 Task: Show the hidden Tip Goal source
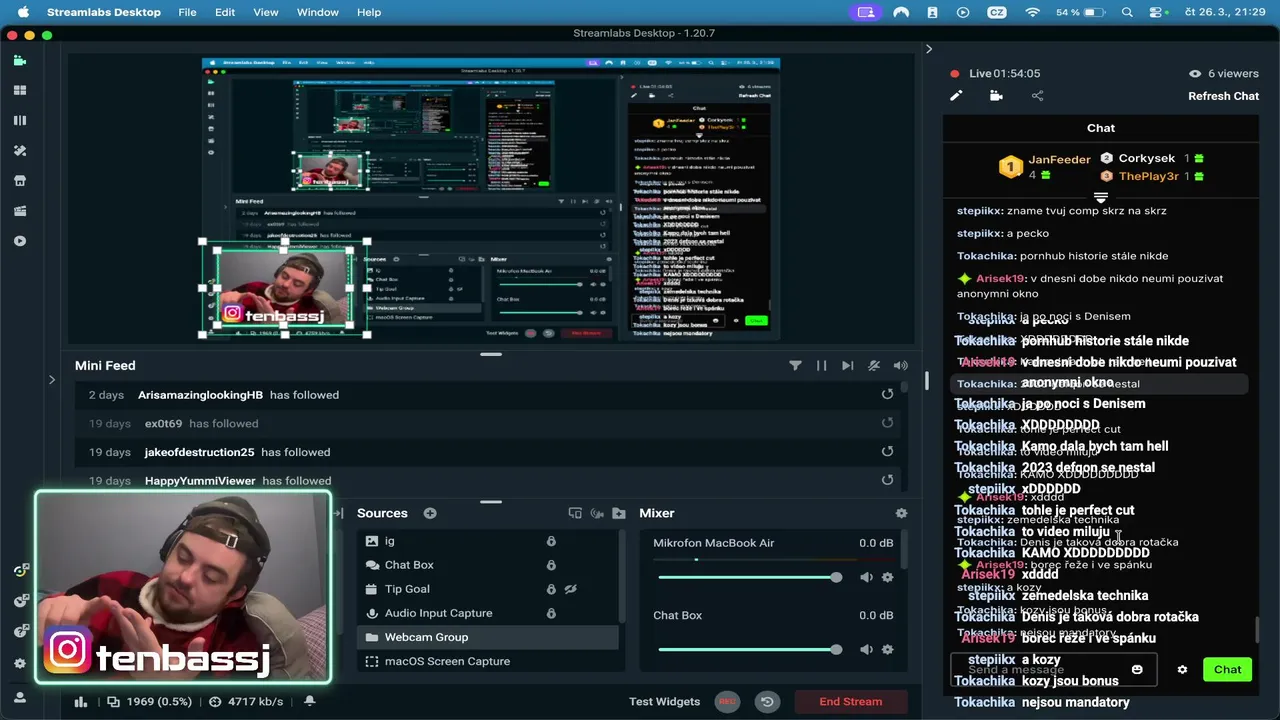coord(571,589)
